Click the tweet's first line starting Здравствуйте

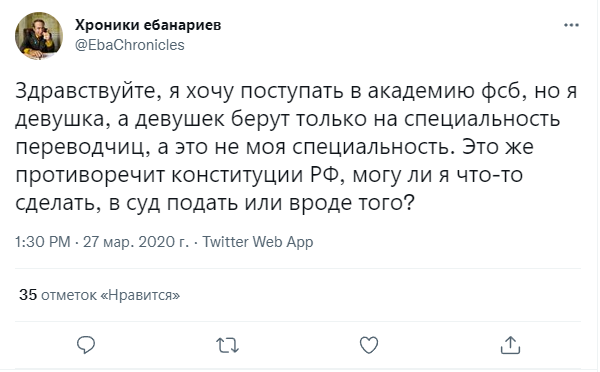point(296,92)
